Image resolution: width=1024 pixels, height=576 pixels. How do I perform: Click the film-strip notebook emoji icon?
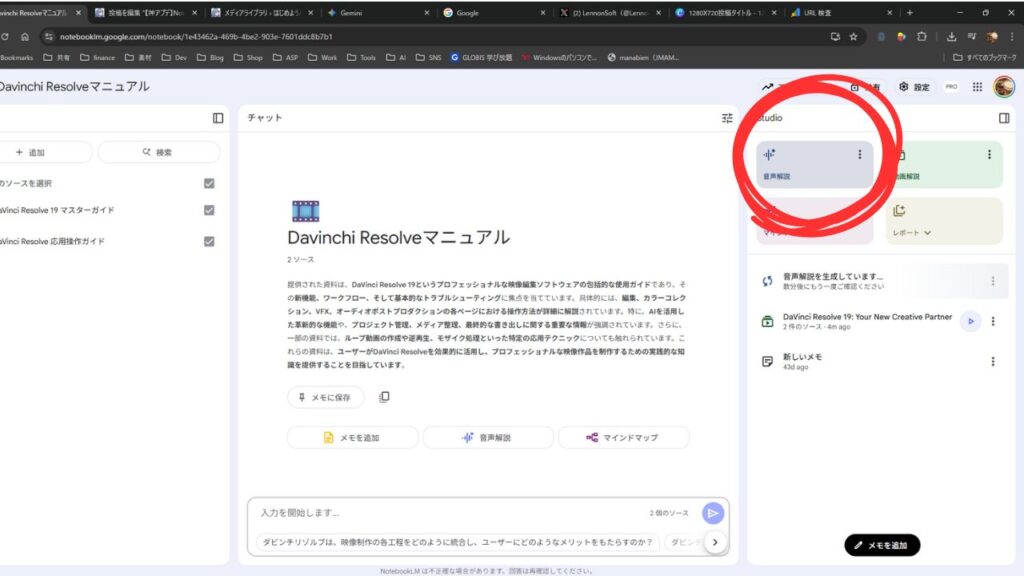click(306, 211)
